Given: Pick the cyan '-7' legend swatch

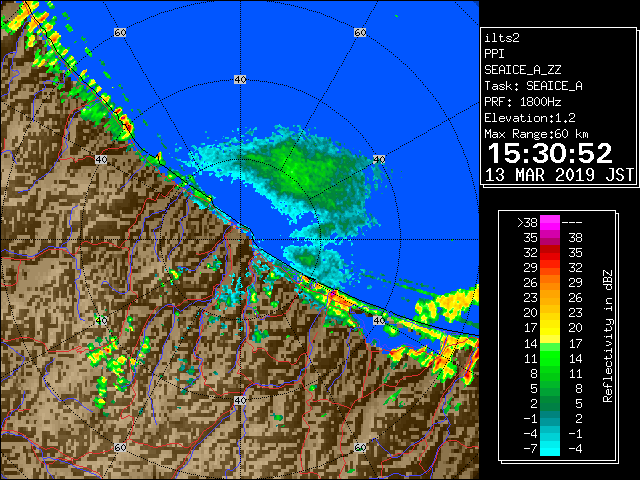Looking at the screenshot, I should coord(550,448).
